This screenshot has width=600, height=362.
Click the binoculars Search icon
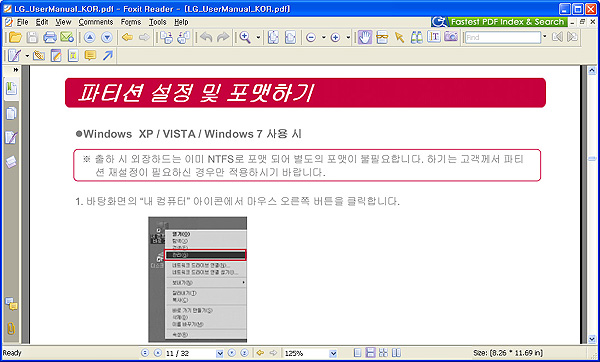tap(416, 37)
